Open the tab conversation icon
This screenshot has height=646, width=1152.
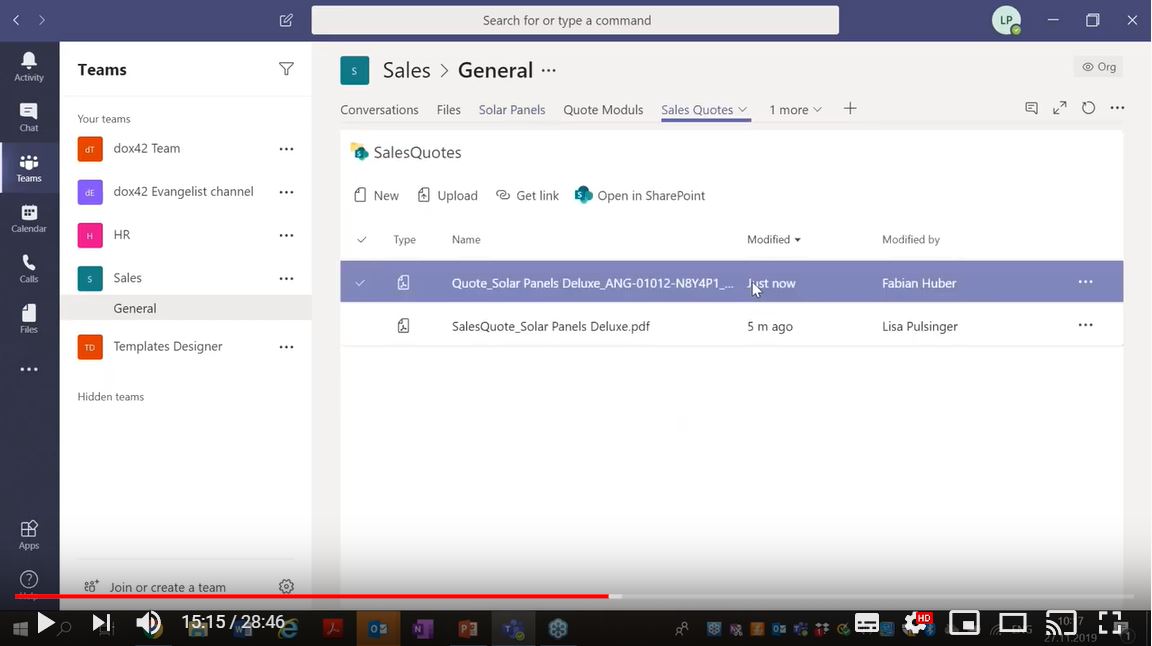(1032, 108)
